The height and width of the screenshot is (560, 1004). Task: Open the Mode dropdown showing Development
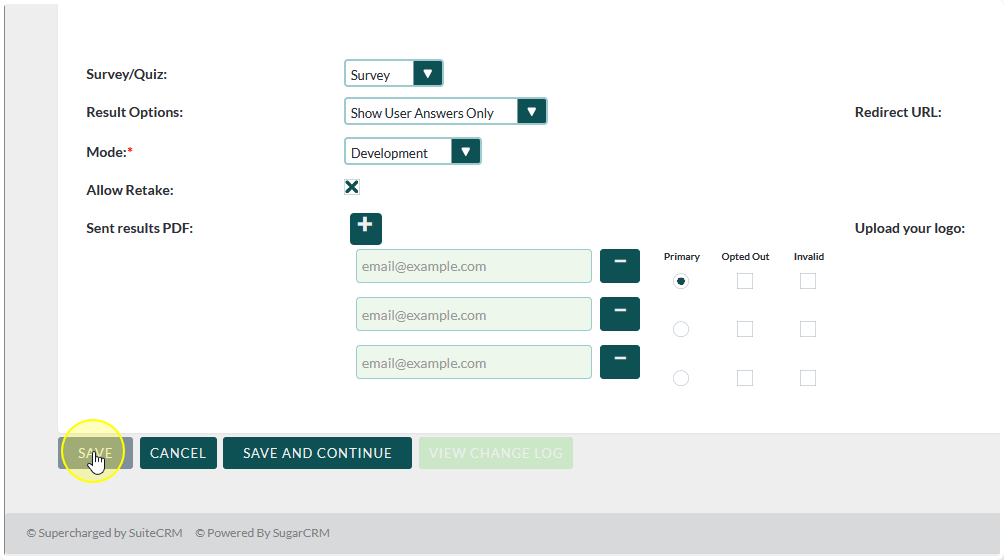(x=413, y=152)
